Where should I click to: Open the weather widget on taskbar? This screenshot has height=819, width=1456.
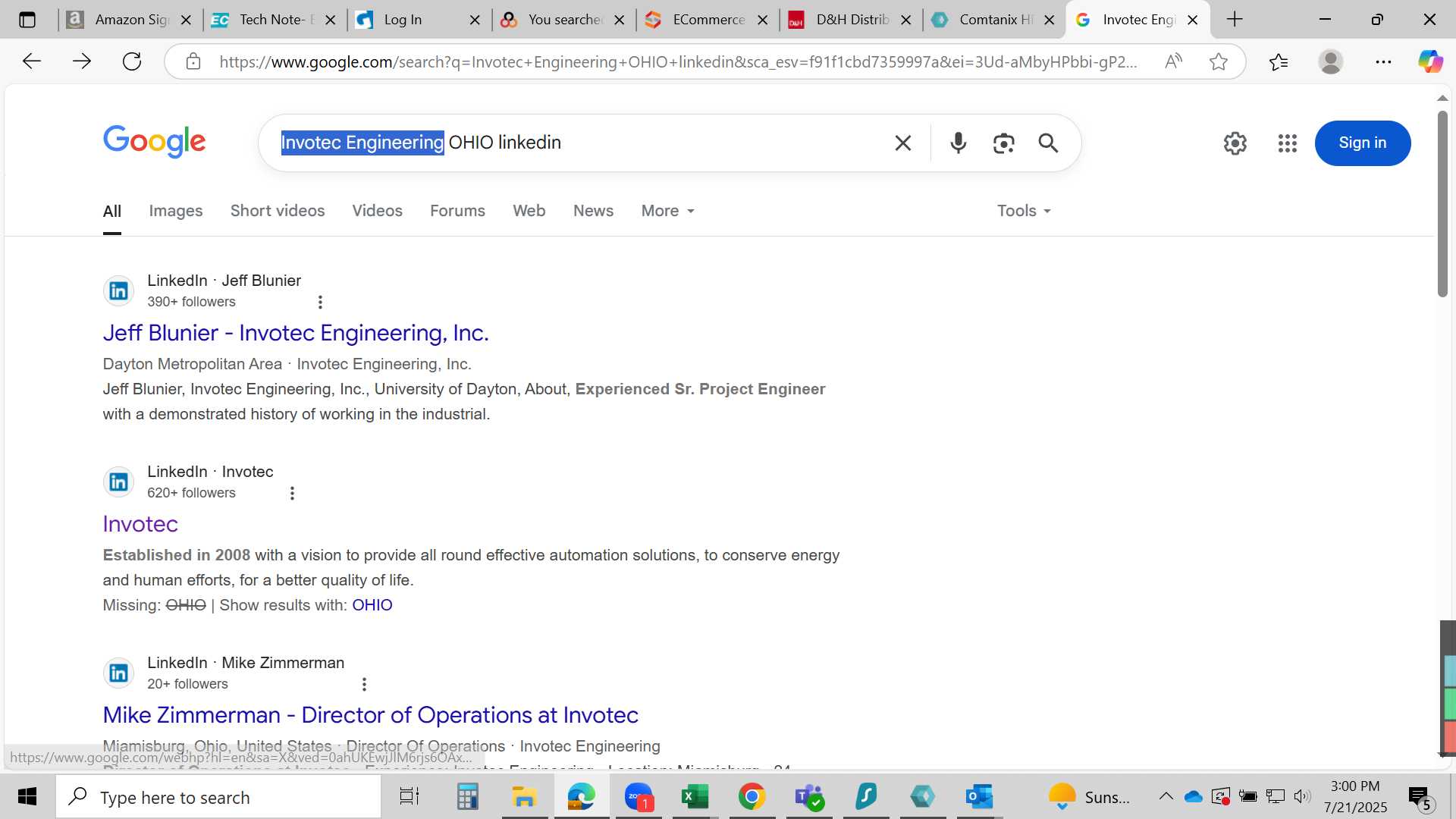tap(1089, 797)
